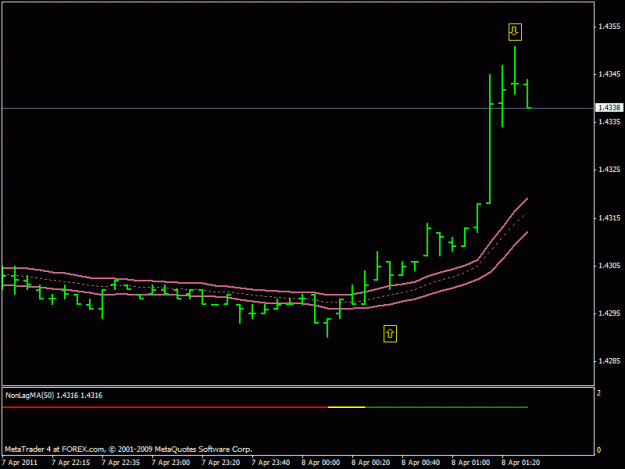This screenshot has height=469, width=625.
Task: Click the indicator scale value 0
Action: pos(599,451)
